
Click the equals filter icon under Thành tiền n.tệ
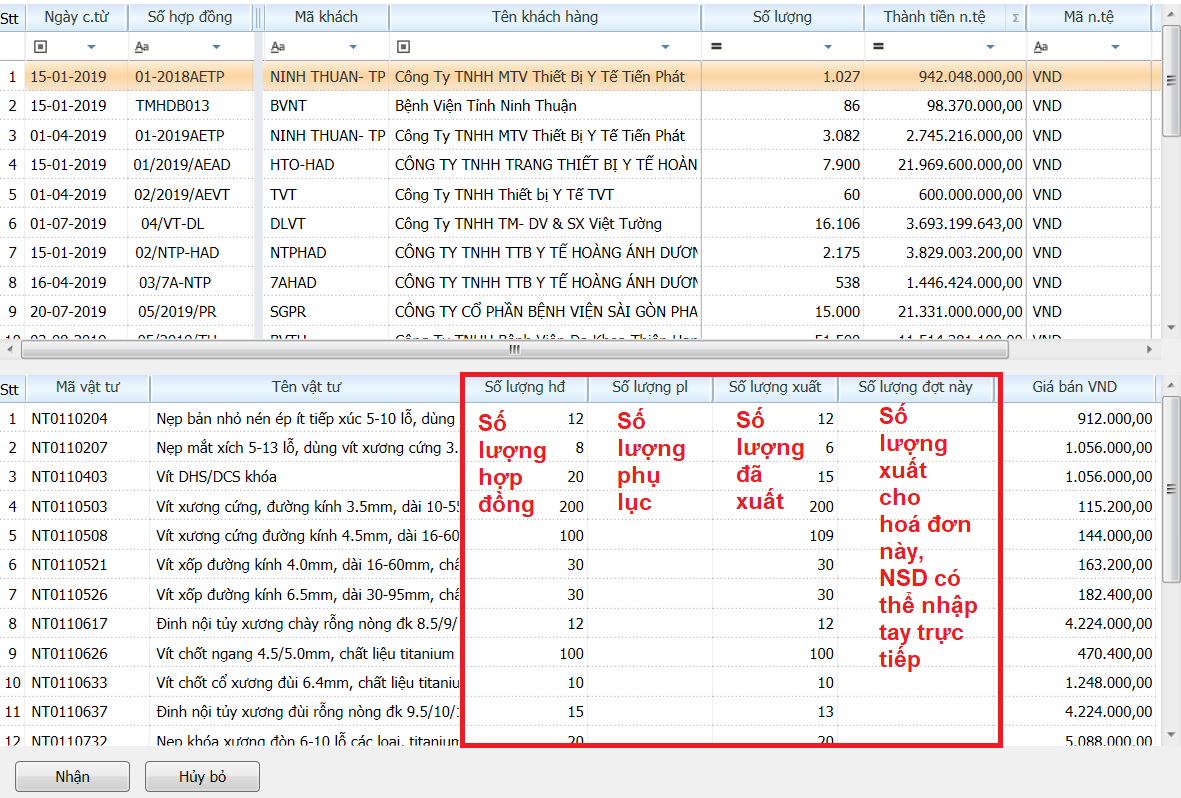(878, 47)
